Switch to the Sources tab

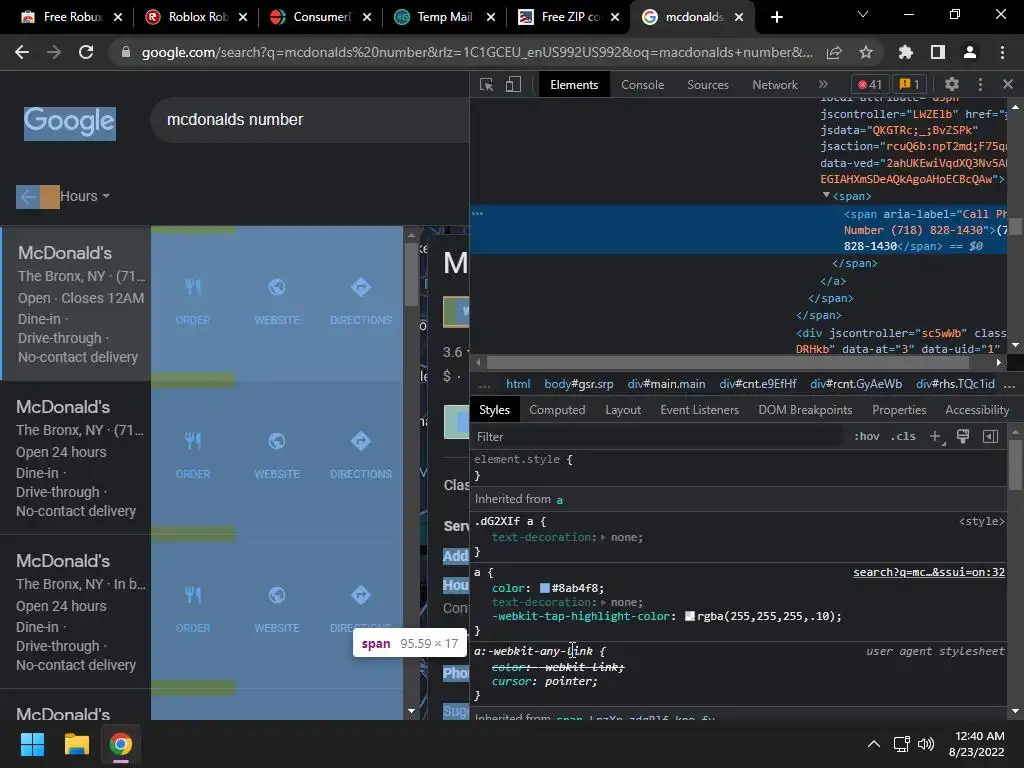point(708,85)
